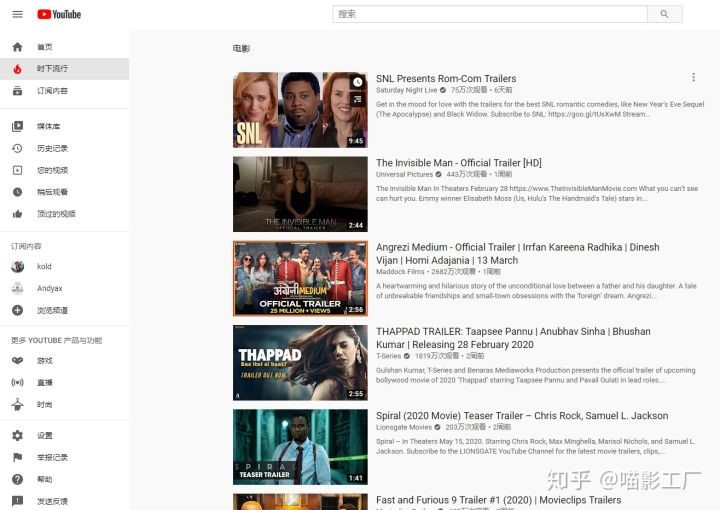Screen dimensions: 720x510
Task: Click the Report history flag icon
Action: coord(17,457)
